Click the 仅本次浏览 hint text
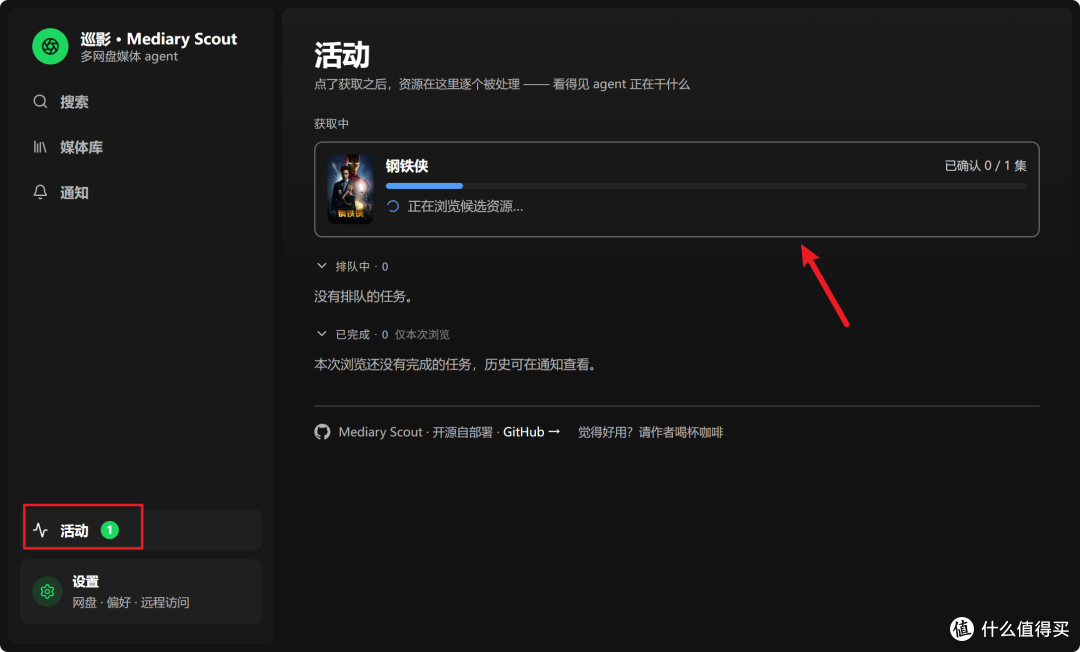1080x652 pixels. [x=422, y=335]
